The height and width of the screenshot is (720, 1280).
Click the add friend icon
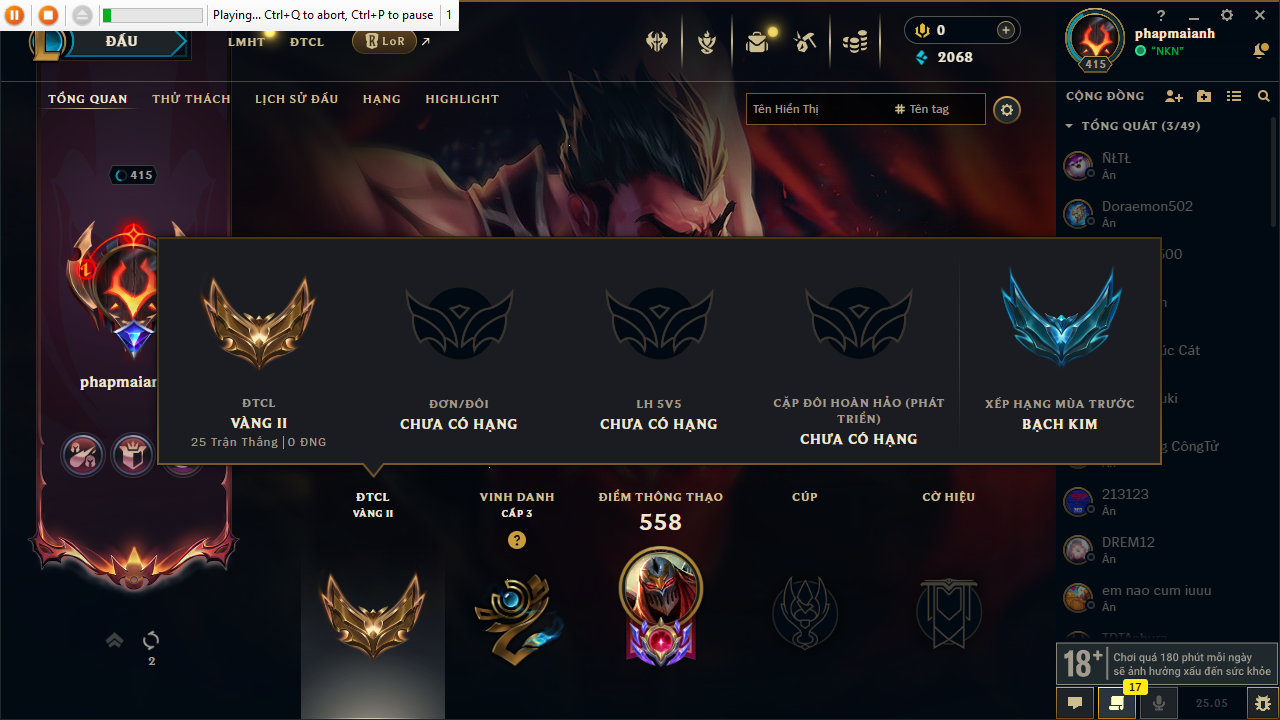click(1174, 96)
